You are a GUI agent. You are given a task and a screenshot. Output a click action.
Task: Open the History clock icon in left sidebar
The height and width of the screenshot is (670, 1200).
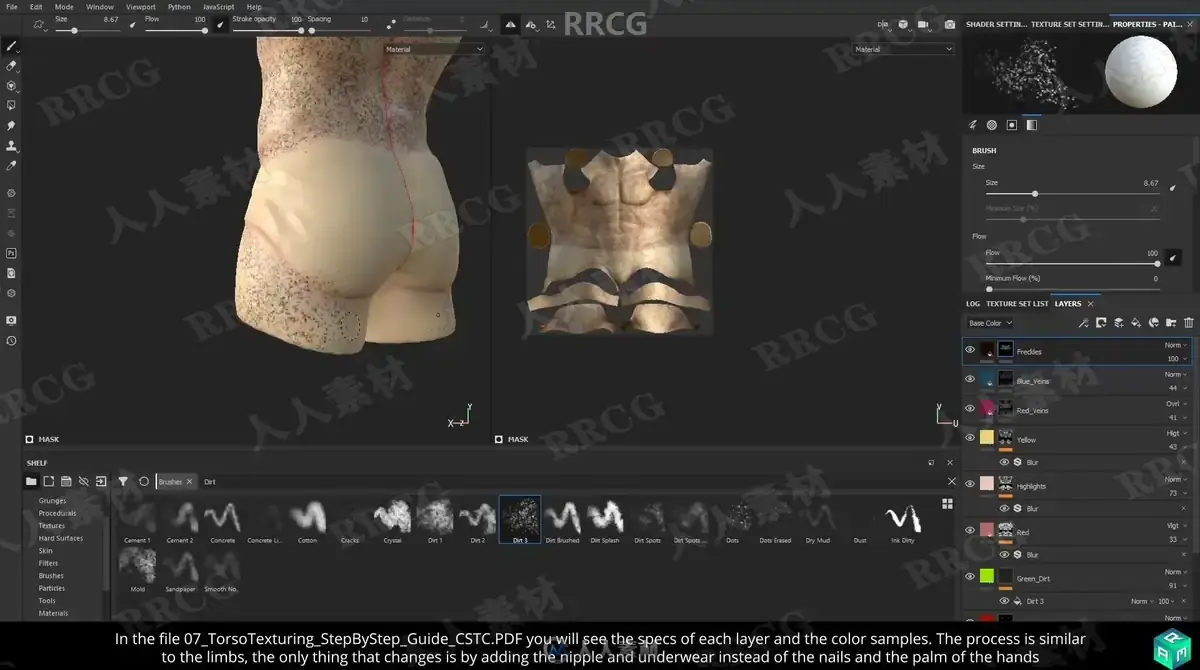(x=11, y=340)
